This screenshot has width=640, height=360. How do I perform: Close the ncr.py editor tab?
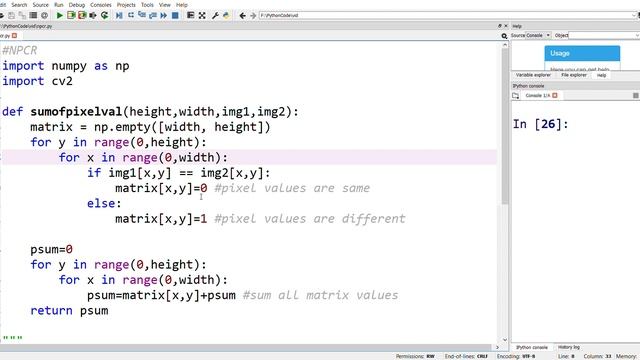click(15, 36)
